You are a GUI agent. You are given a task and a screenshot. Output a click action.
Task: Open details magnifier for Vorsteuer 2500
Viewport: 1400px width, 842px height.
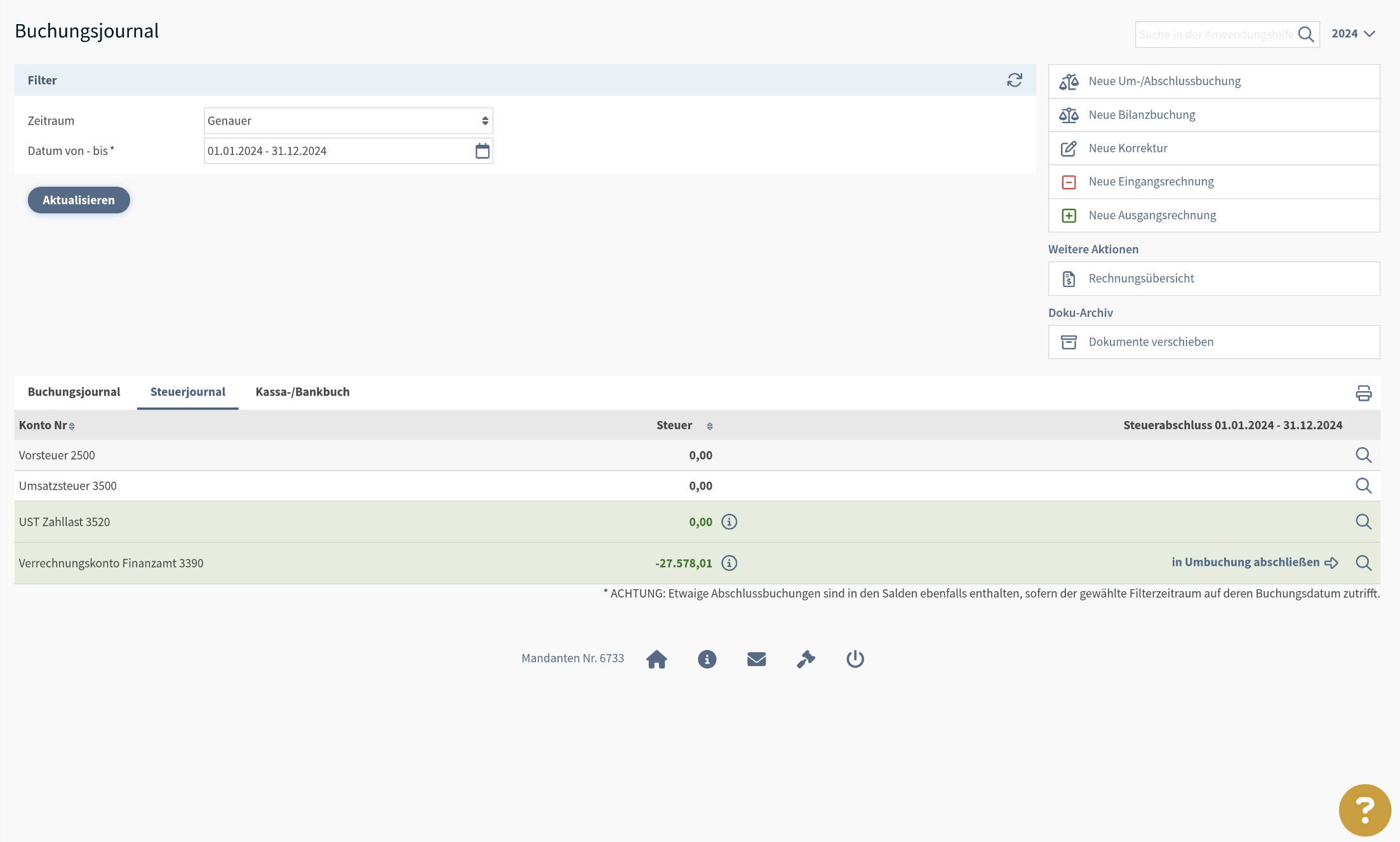(1363, 455)
